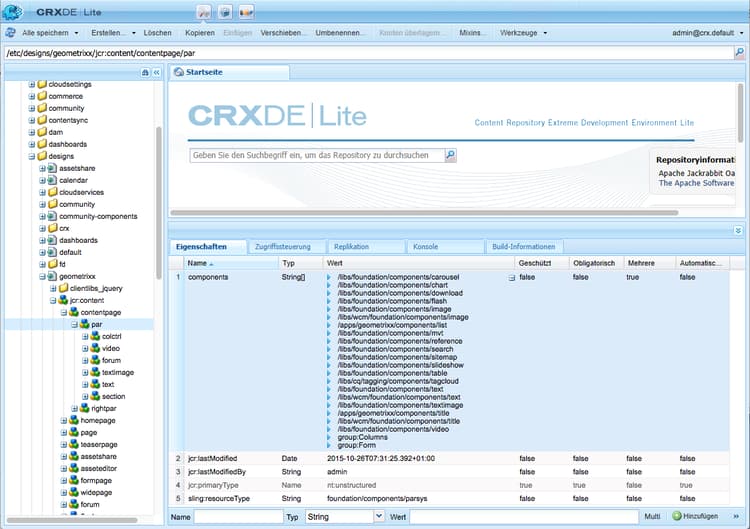The width and height of the screenshot is (750, 529).
Task: Collapse the tree panel with double-arrow icon
Action: [x=156, y=72]
